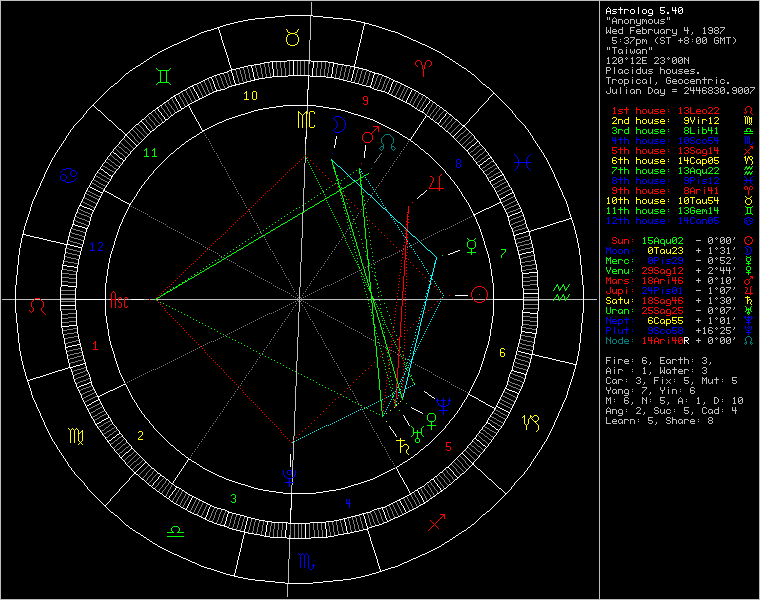The height and width of the screenshot is (600, 760).
Task: Click the green Libra glyph on the outer ring
Action: 175,531
